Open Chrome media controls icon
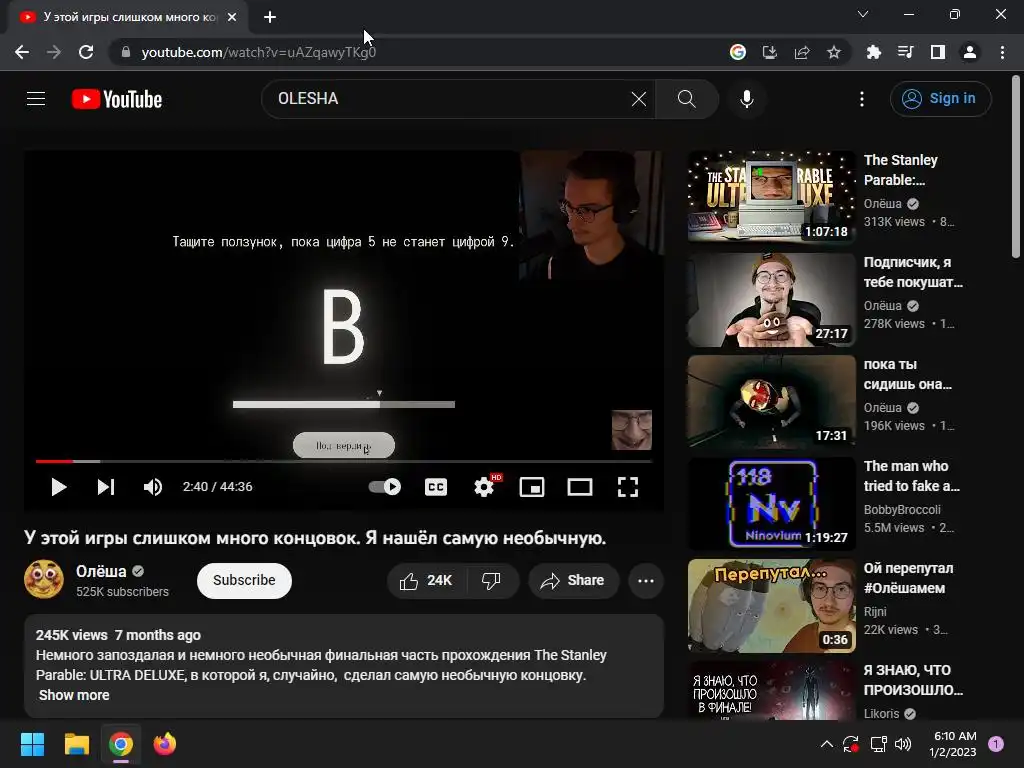 pos(906,52)
